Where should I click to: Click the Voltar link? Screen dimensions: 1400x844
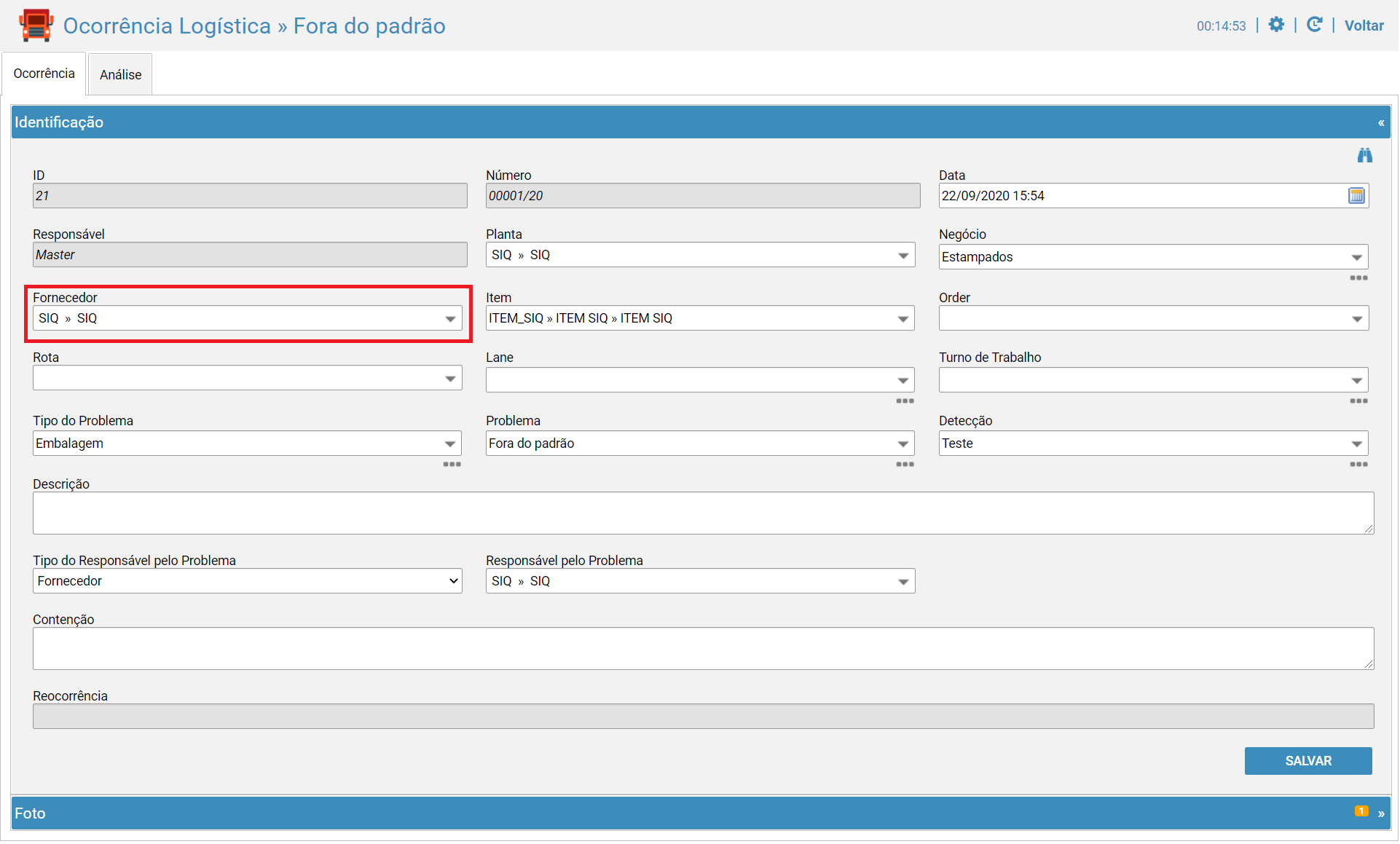coord(1364,25)
